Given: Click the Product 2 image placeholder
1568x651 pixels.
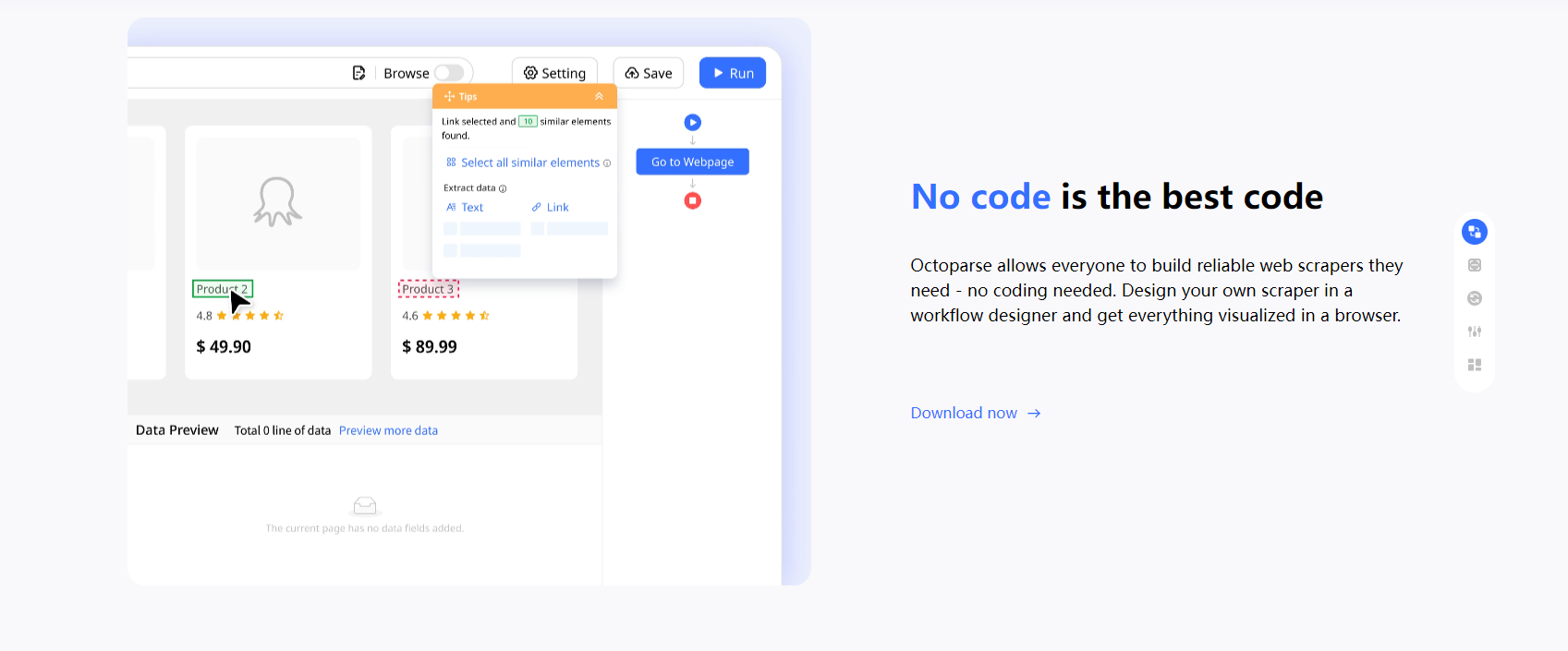Looking at the screenshot, I should pos(278,203).
